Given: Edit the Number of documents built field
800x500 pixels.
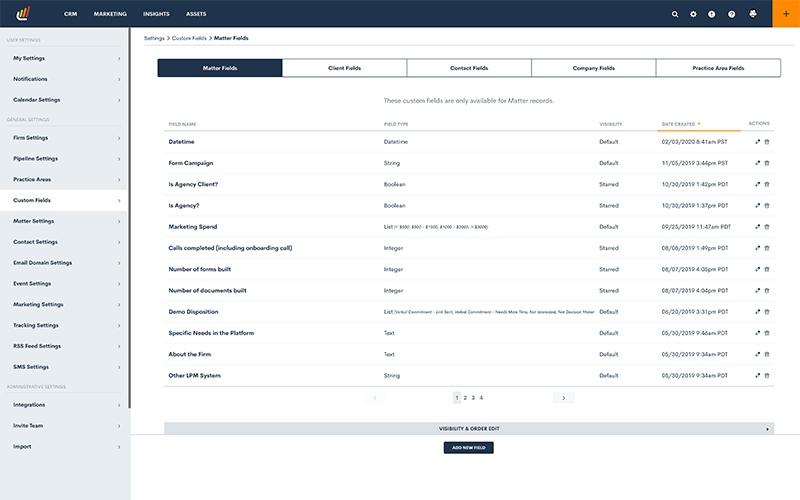Looking at the screenshot, I should [x=758, y=291].
